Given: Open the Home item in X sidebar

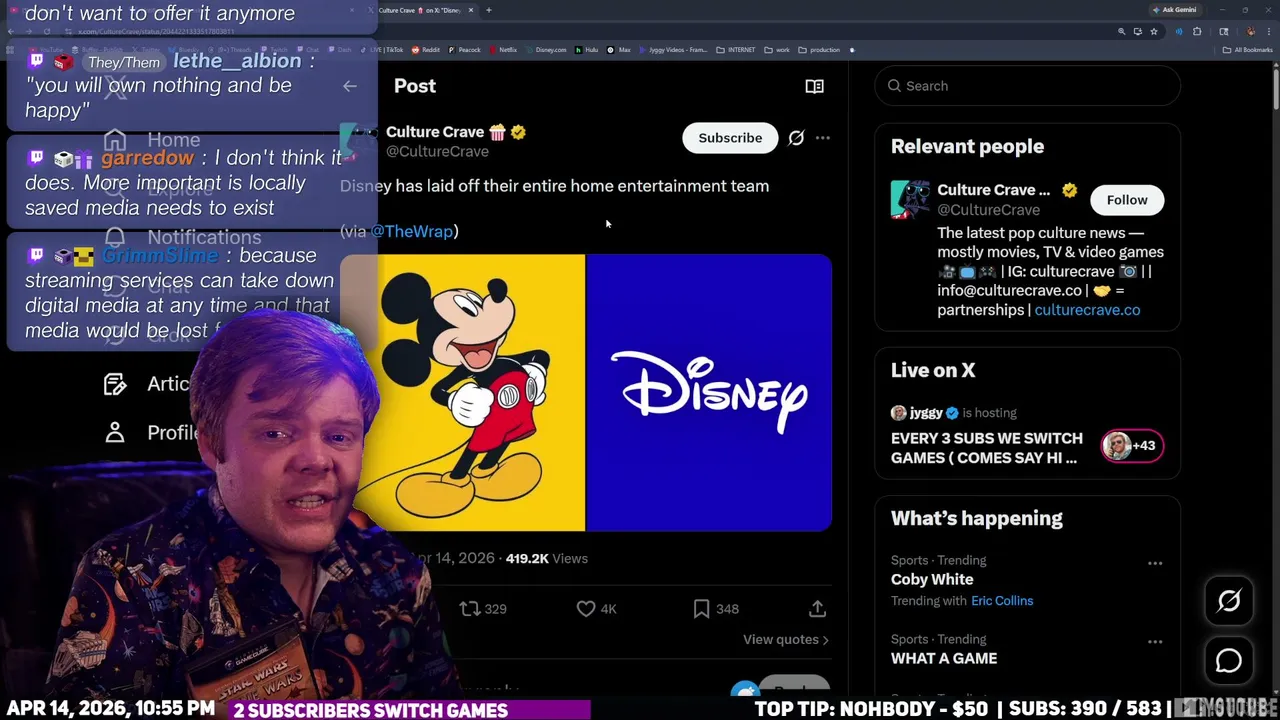Looking at the screenshot, I should tap(154, 140).
